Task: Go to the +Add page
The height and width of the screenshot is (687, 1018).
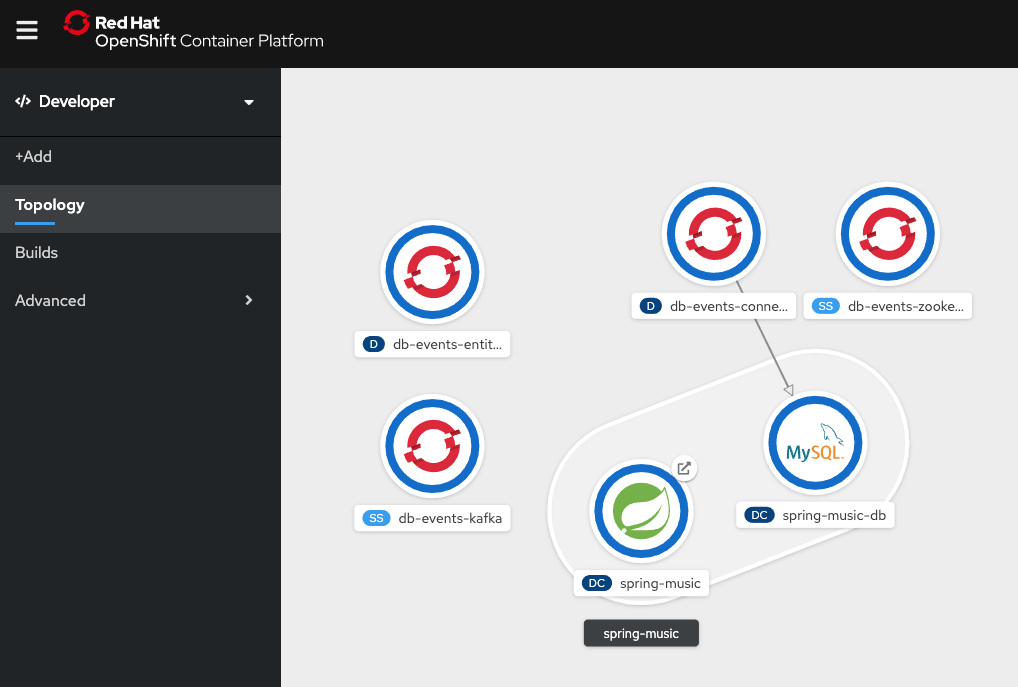Action: click(x=34, y=157)
